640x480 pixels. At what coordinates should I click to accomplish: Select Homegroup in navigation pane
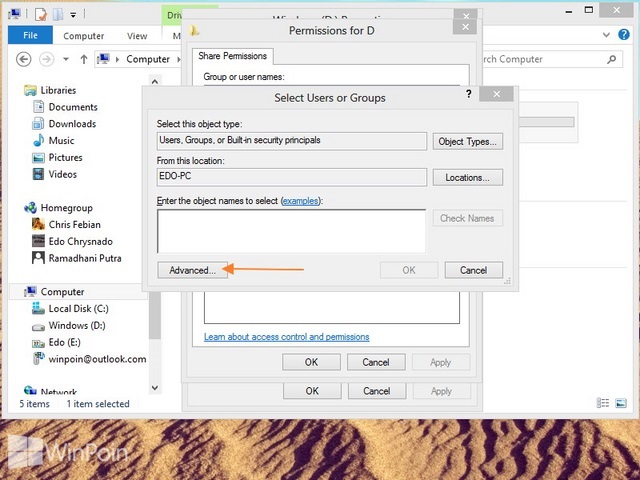tap(67, 208)
